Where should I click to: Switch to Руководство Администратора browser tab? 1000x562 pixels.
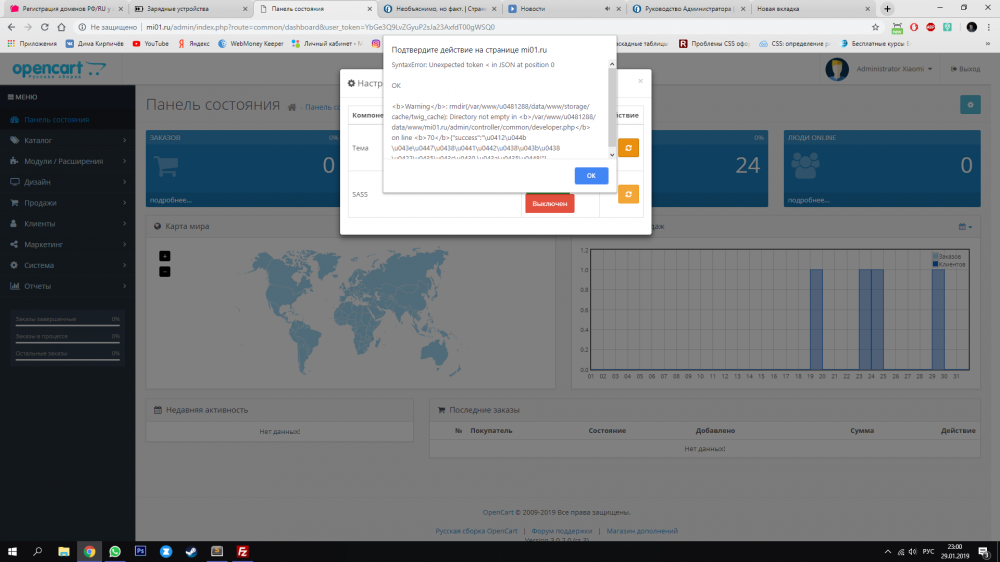tap(688, 9)
